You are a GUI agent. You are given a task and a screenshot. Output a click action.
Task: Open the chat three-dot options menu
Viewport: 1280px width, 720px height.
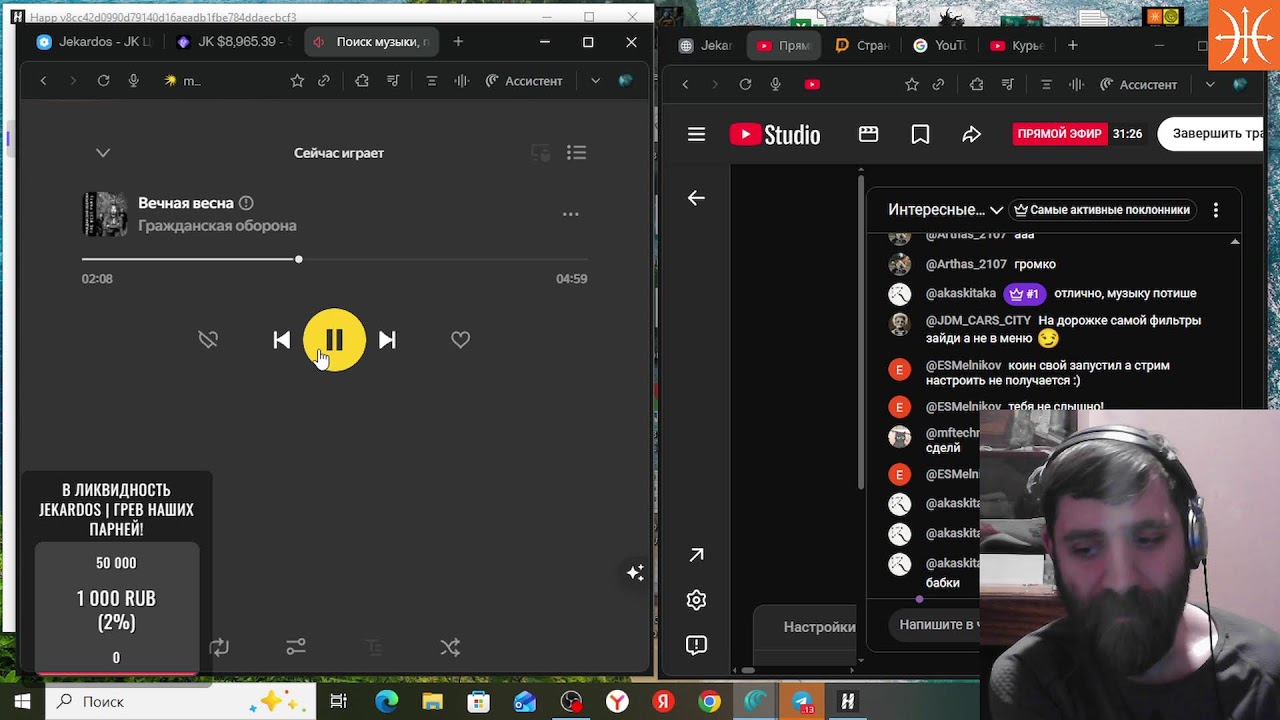[1216, 210]
